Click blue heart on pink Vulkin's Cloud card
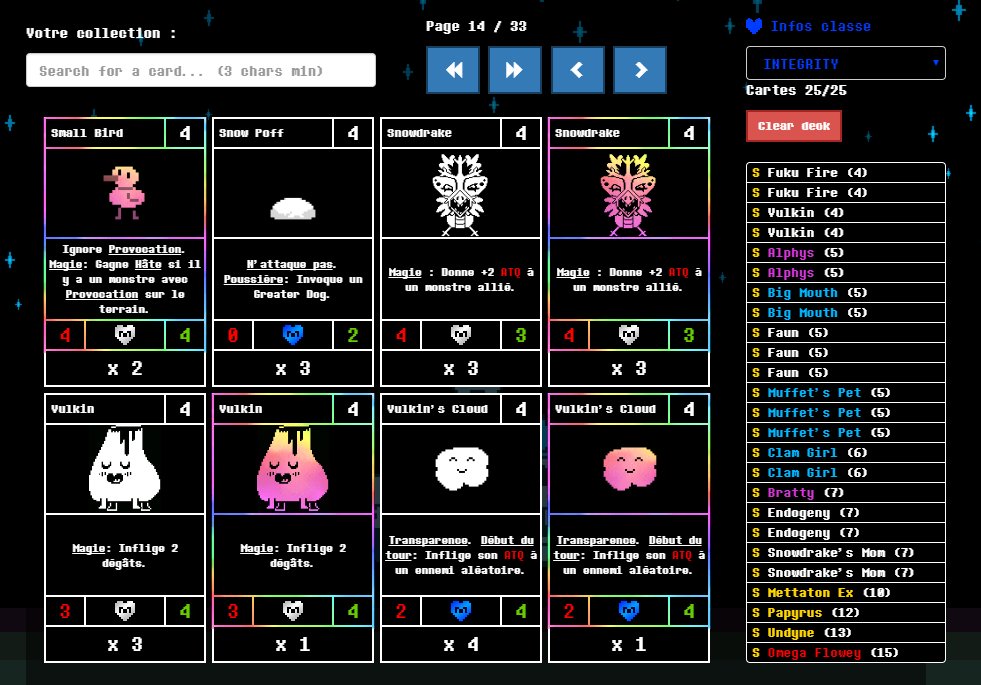The width and height of the screenshot is (981, 685). point(629,611)
